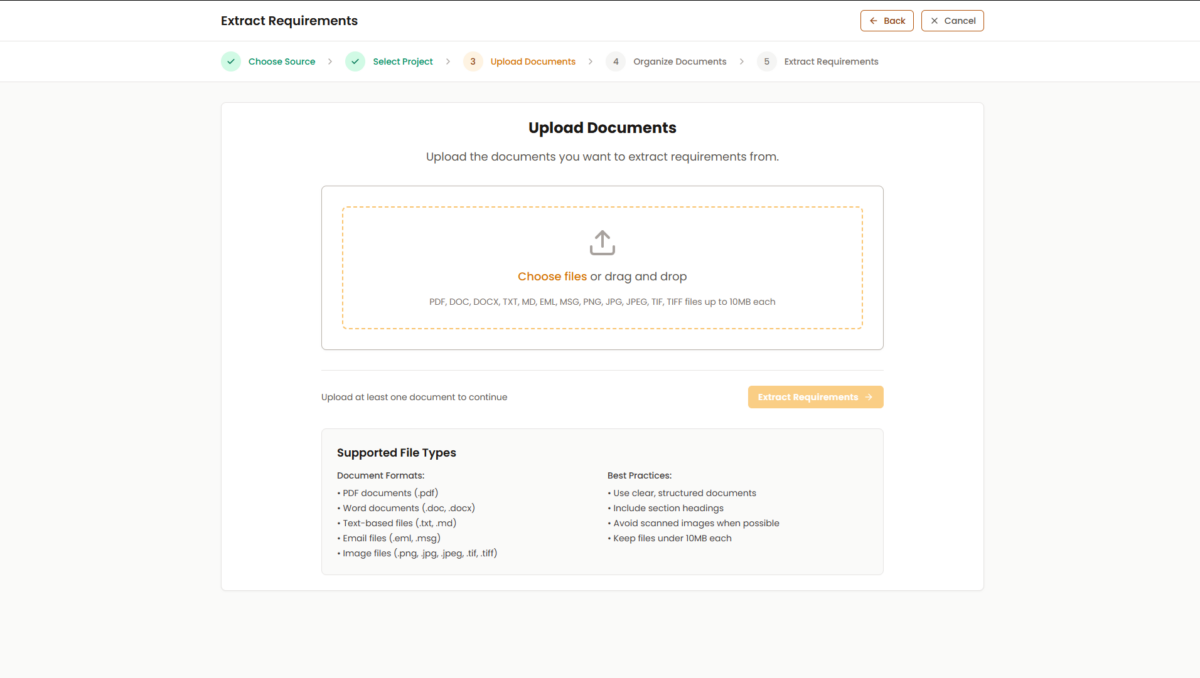Click the green checkmark beside Choose Source
The width and height of the screenshot is (1200, 678).
[x=231, y=62]
